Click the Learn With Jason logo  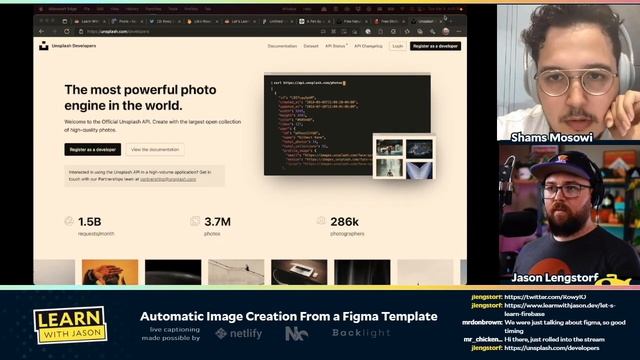point(70,325)
